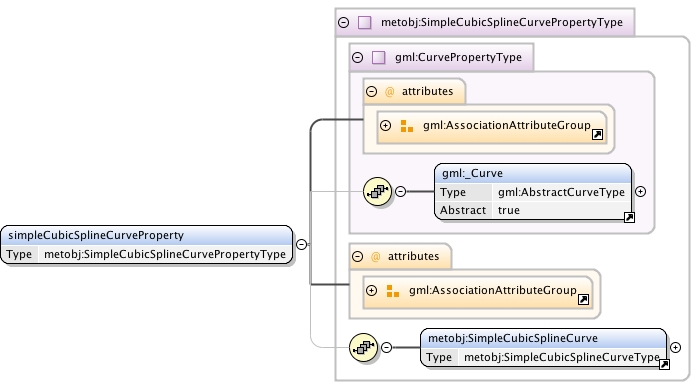
Task: Select metobj:SimpleCubicSplineCurveType type value
Action: (x=562, y=357)
